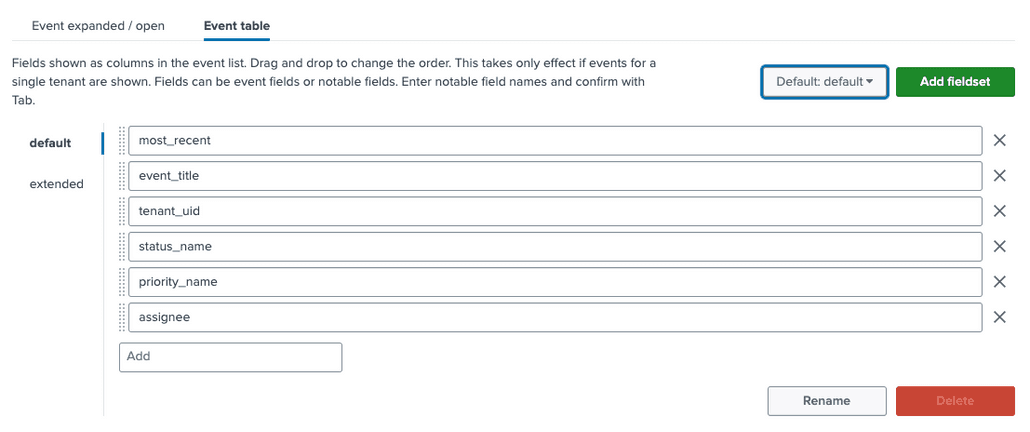Viewport: 1030px width, 432px height.
Task: Open the Default: default dropdown
Action: tap(824, 82)
